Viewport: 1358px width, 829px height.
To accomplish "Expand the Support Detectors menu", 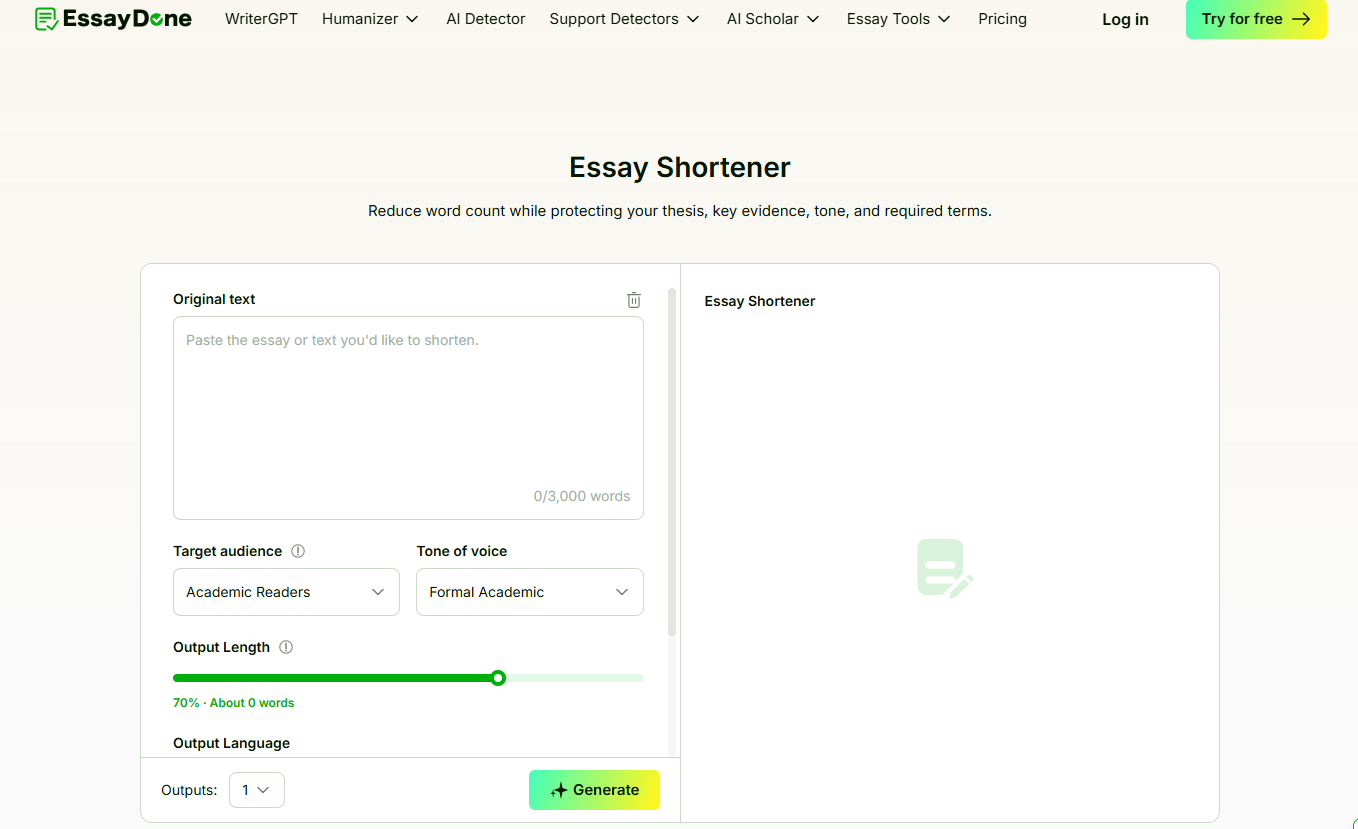I will tap(625, 19).
